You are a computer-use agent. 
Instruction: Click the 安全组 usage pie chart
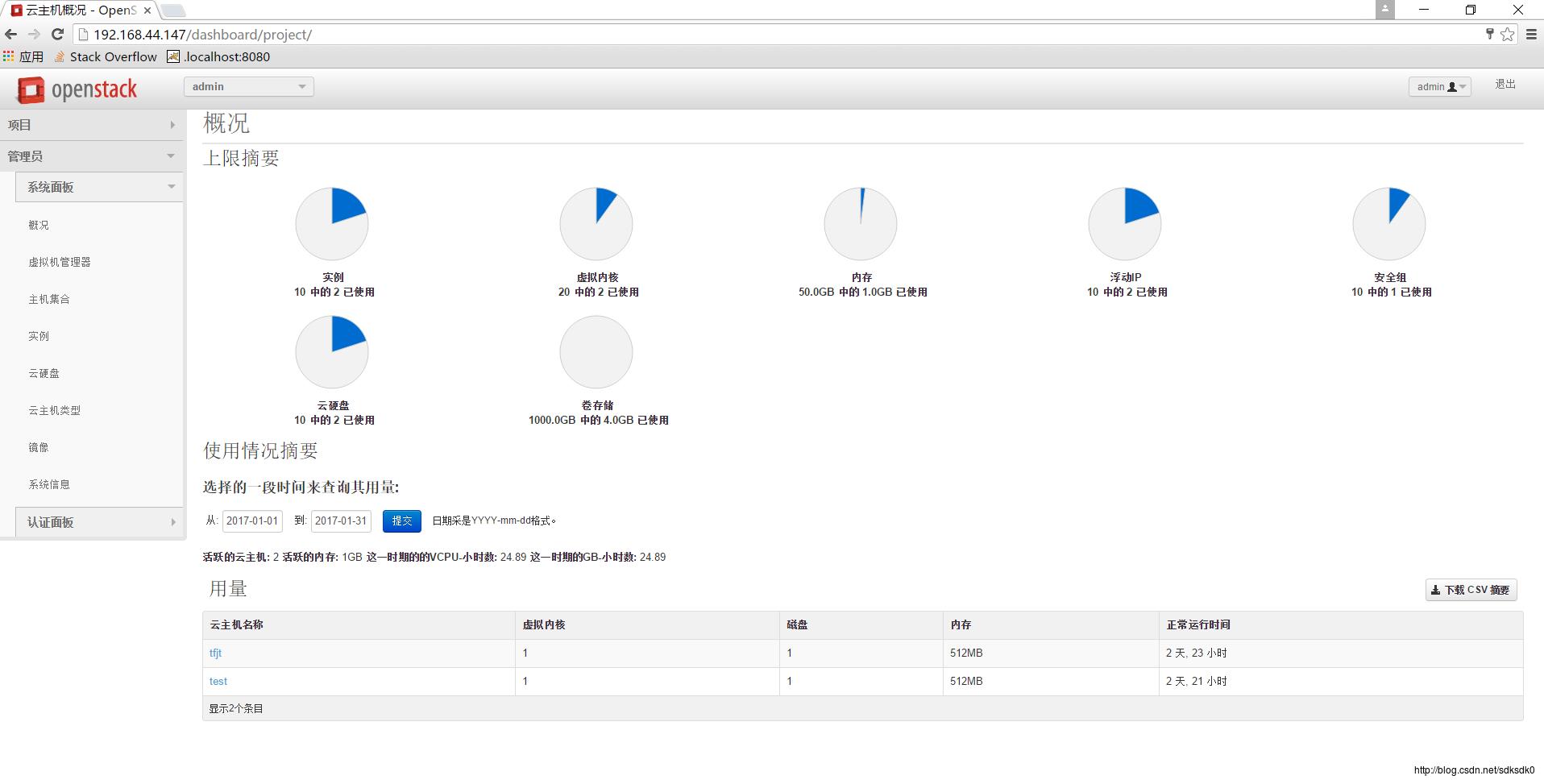[1389, 224]
